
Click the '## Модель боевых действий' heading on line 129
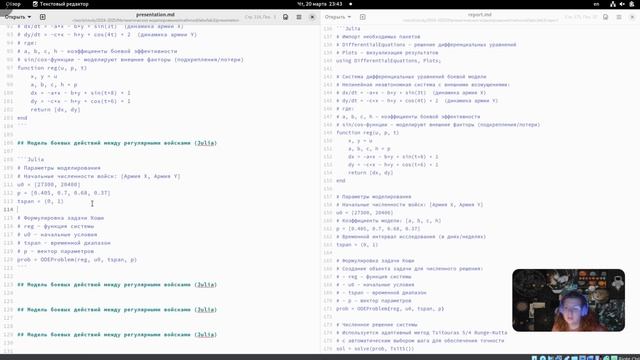(x=117, y=334)
